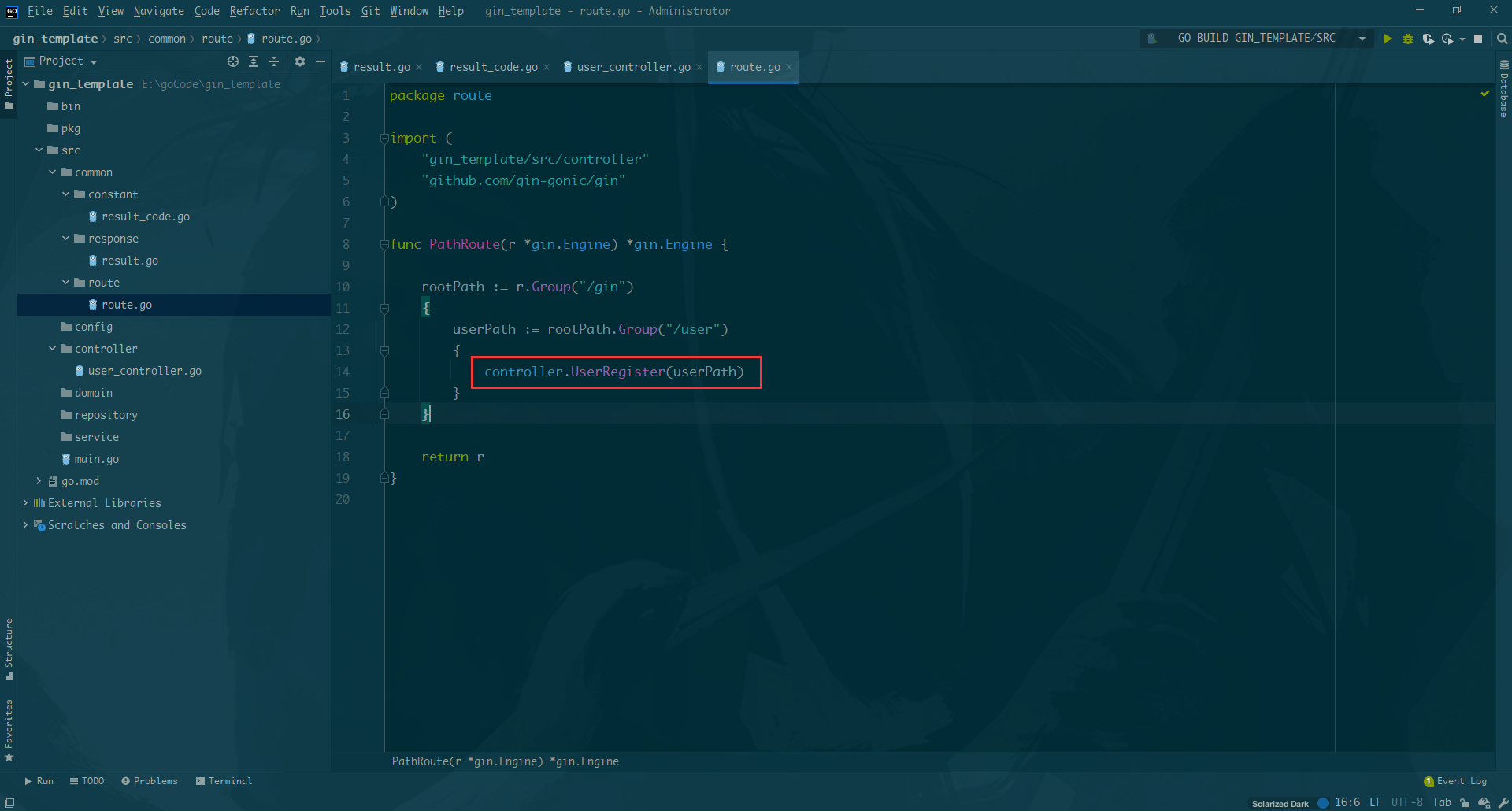Collapse the common folder

(53, 172)
